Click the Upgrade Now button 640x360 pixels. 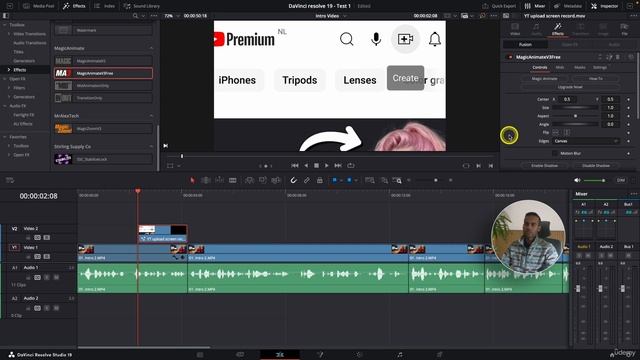pos(570,87)
